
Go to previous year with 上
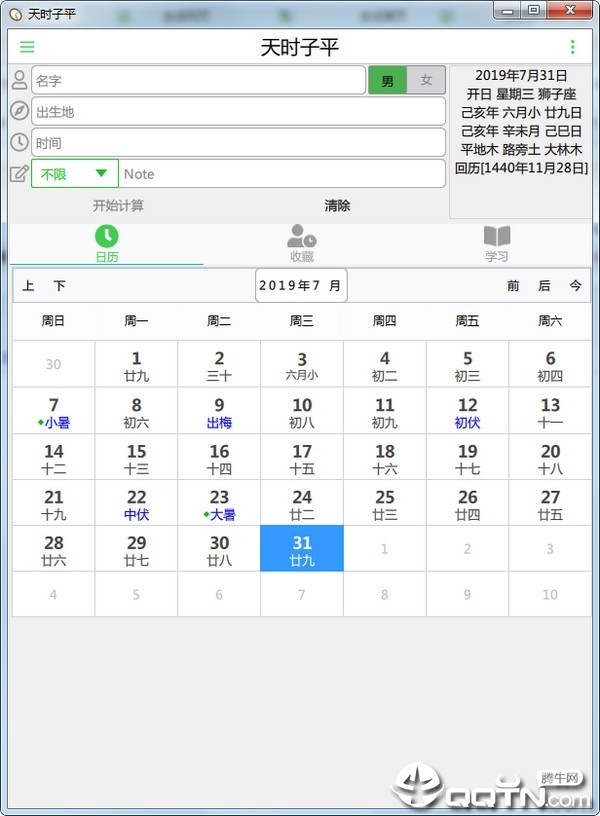click(x=28, y=285)
